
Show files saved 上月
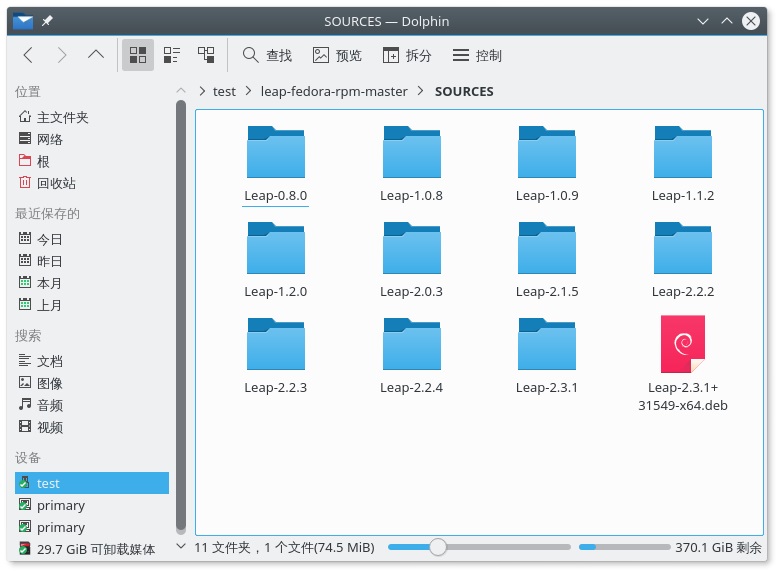point(92,305)
